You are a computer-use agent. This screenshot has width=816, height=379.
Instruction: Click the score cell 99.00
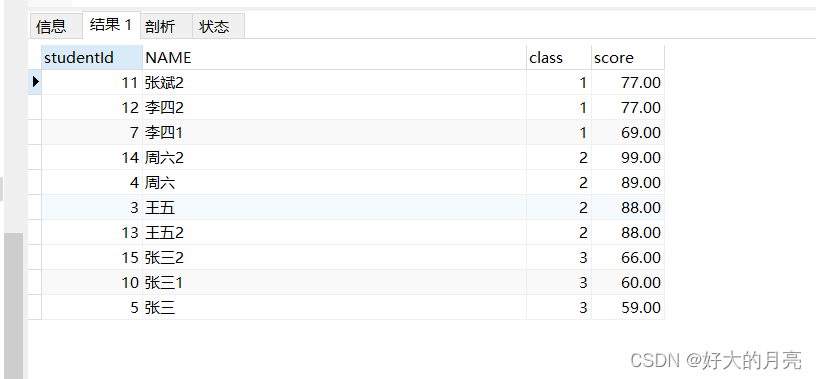point(628,157)
